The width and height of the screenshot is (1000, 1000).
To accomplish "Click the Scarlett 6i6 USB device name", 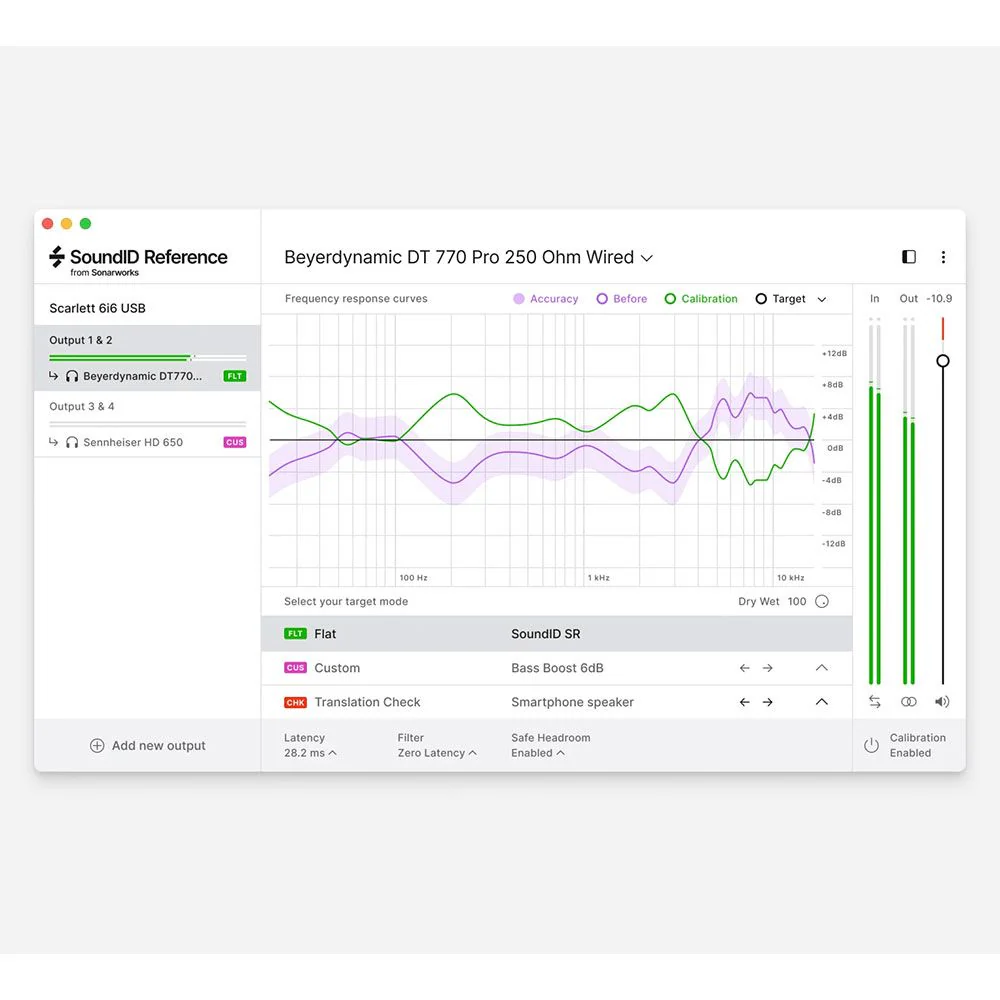I will click(x=98, y=308).
